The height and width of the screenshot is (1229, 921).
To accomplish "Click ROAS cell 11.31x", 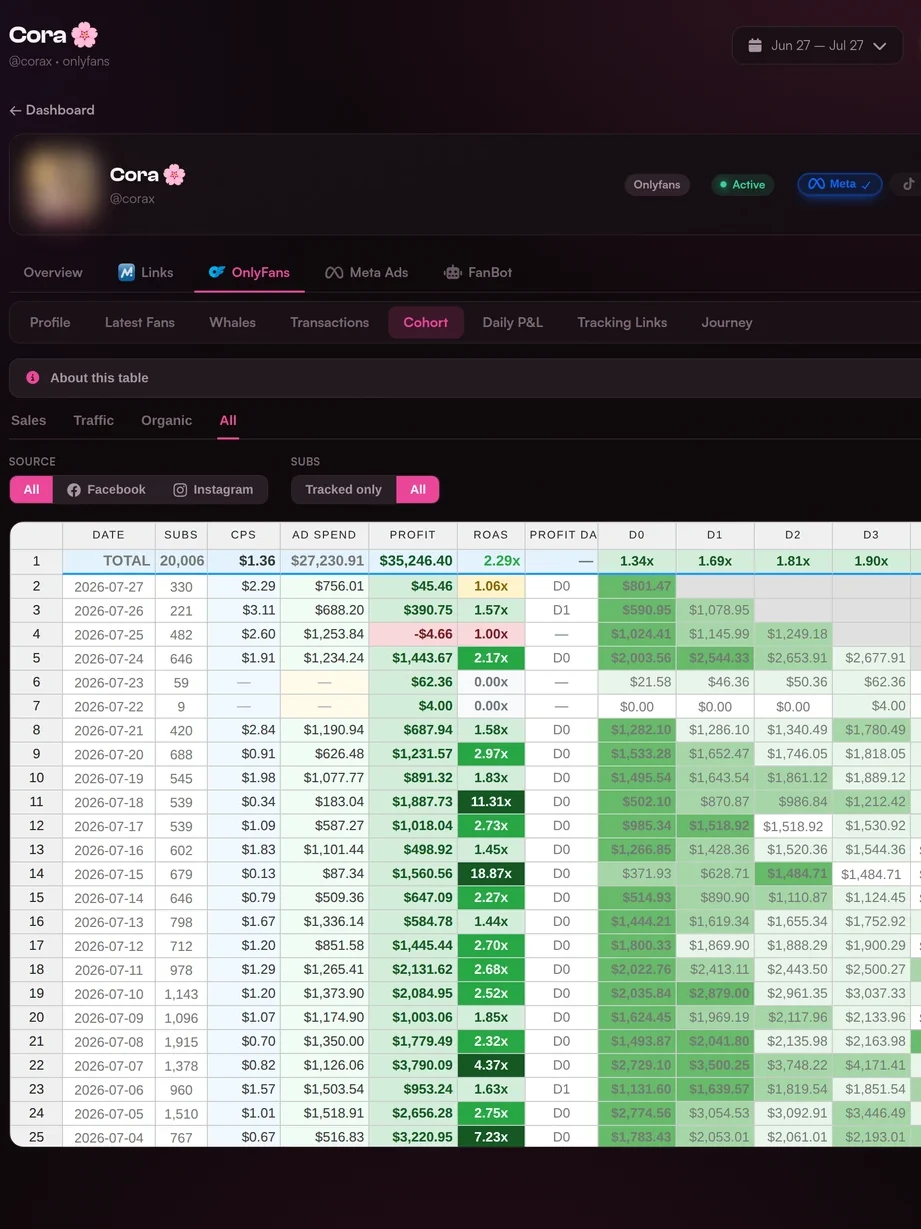I will (491, 802).
